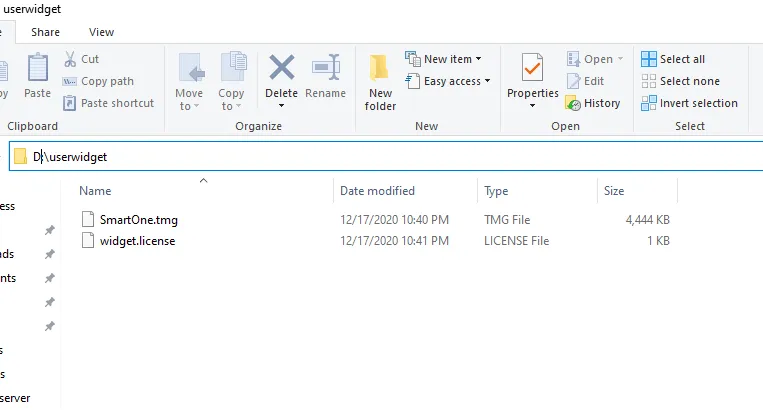Switch to the Share ribbon tab

click(x=45, y=32)
